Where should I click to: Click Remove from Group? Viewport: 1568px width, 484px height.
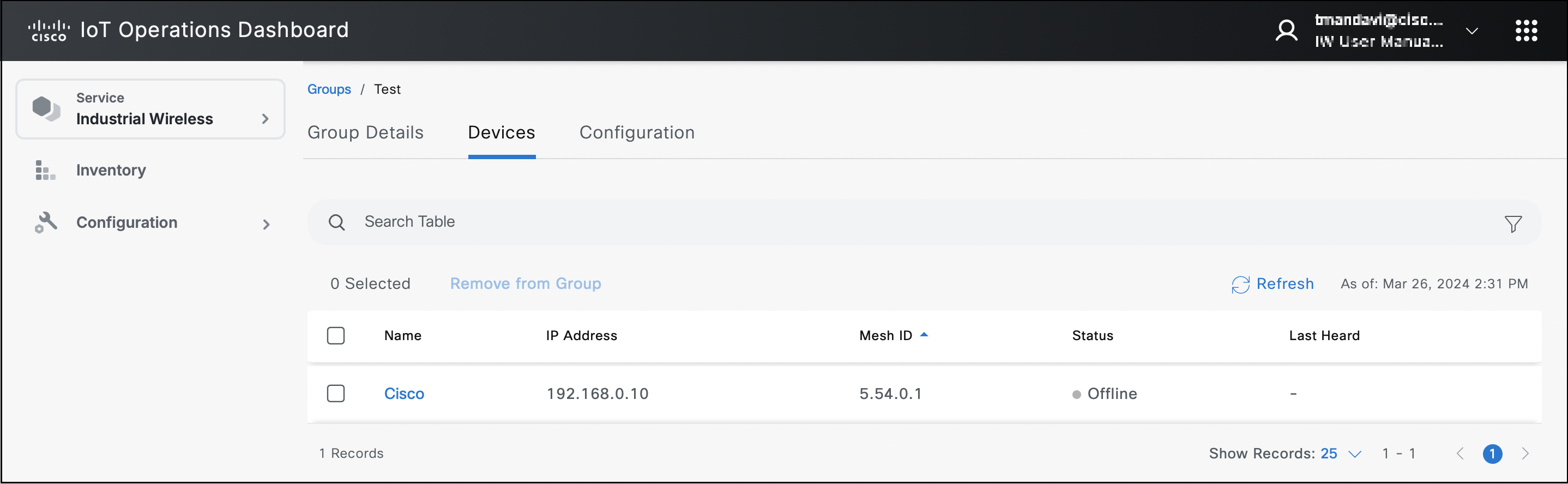[x=526, y=284]
